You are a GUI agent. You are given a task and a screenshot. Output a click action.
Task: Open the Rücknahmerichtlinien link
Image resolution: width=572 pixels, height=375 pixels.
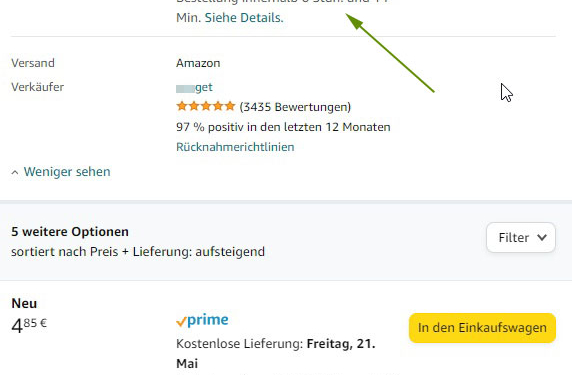[235, 147]
